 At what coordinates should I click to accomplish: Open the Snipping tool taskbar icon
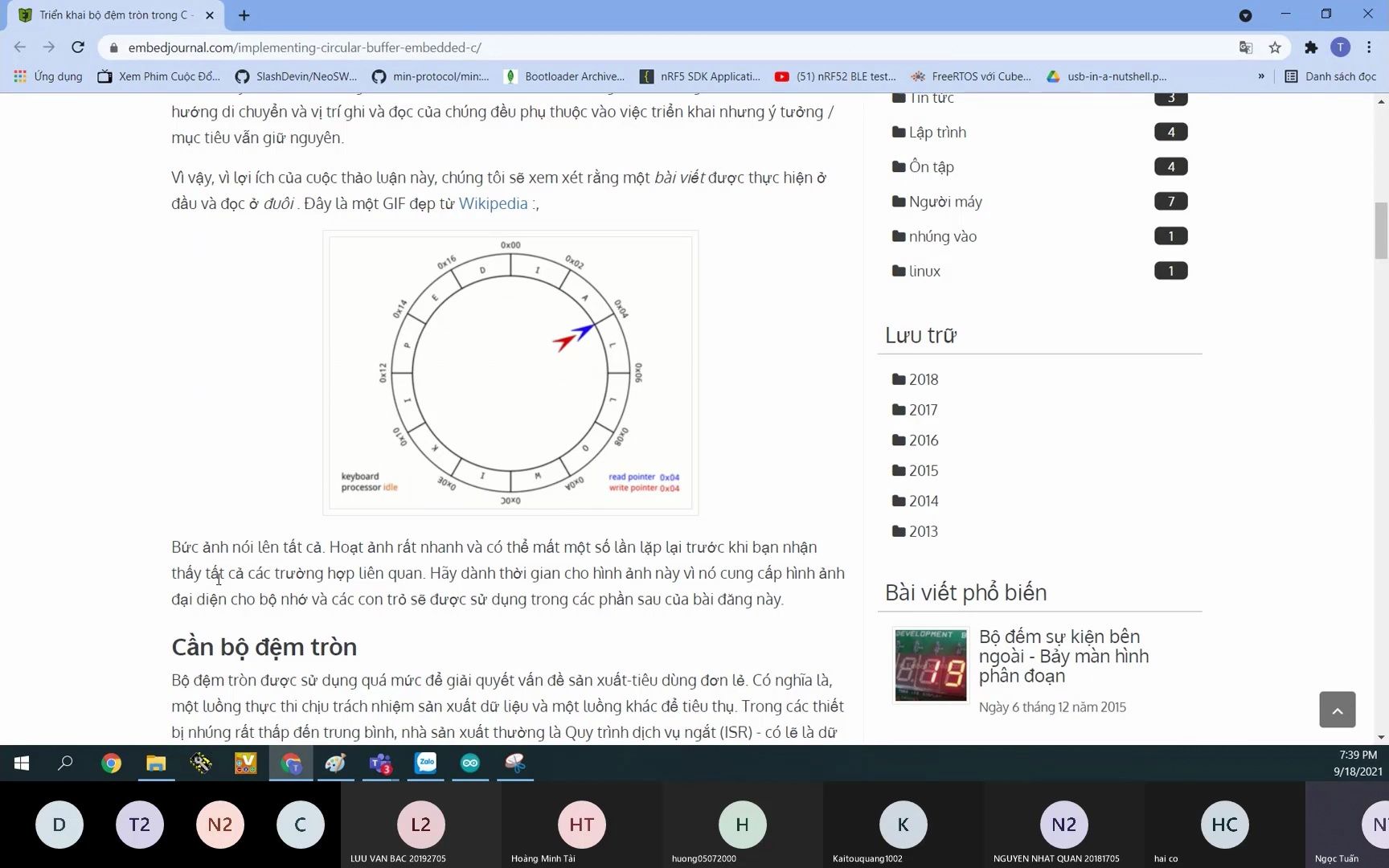pos(515,764)
